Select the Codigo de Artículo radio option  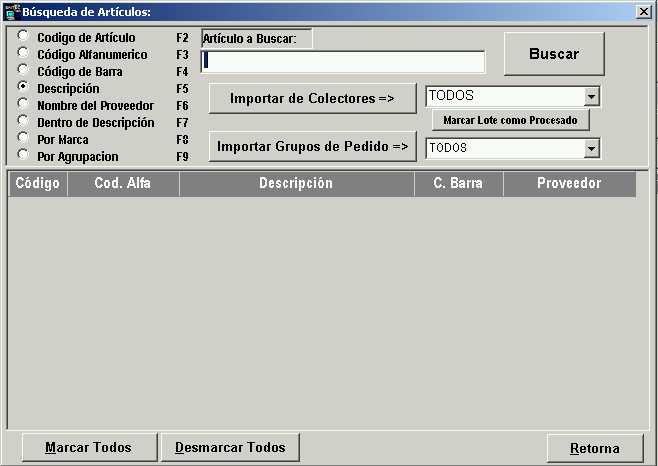23,37
